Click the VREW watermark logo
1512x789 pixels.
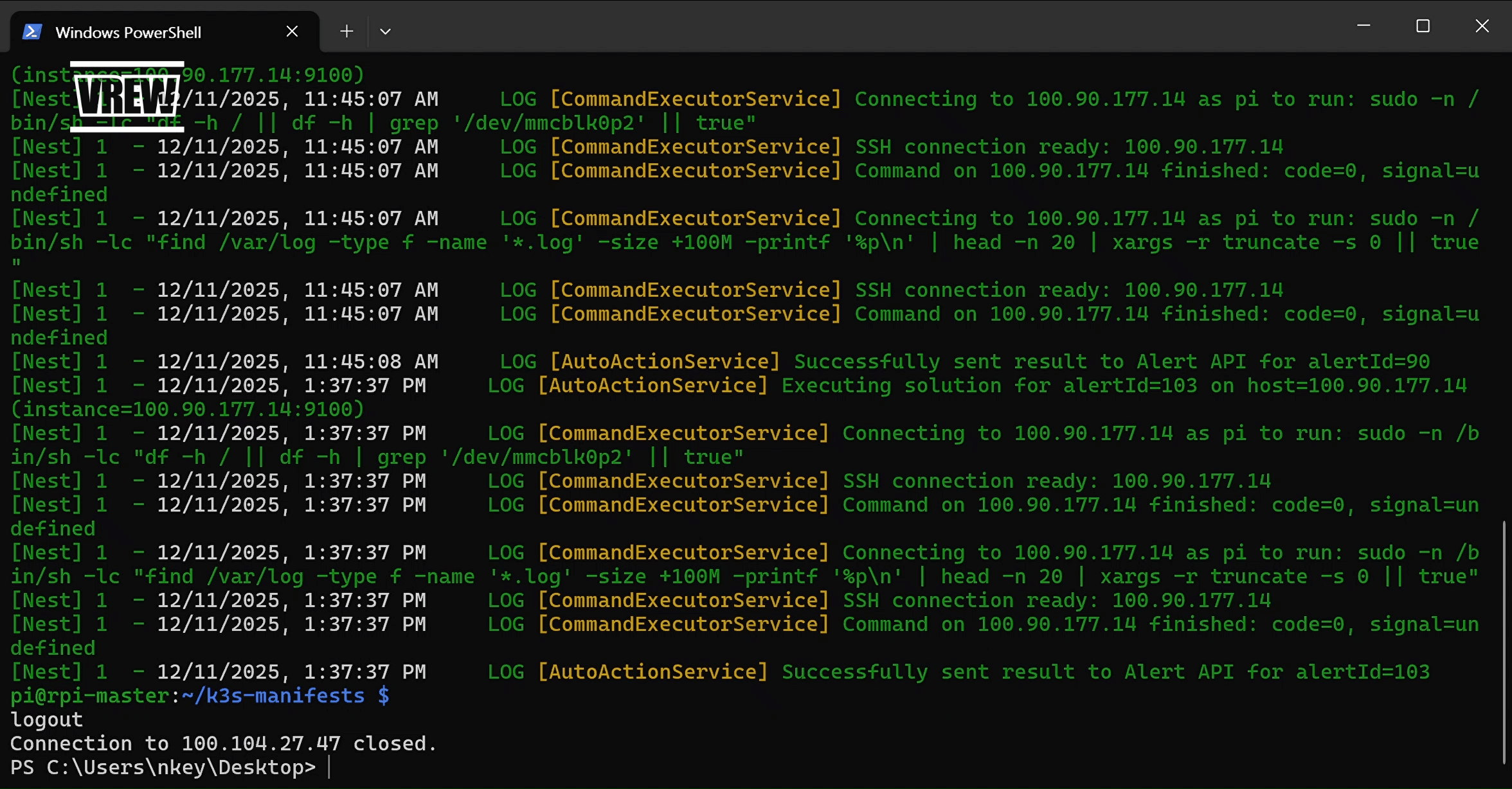click(127, 96)
